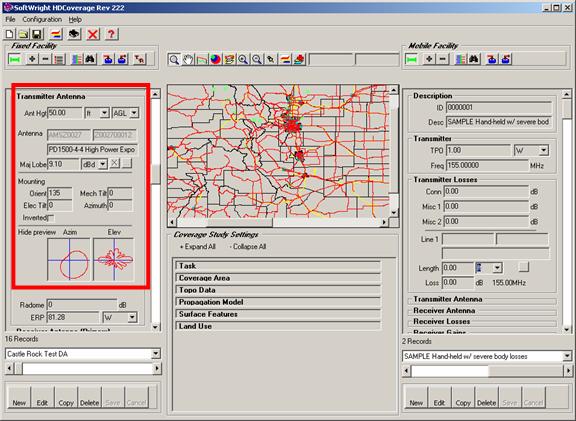The width and height of the screenshot is (576, 421).
Task: Open the W unit dropdown beside ERP
Action: coord(132,317)
